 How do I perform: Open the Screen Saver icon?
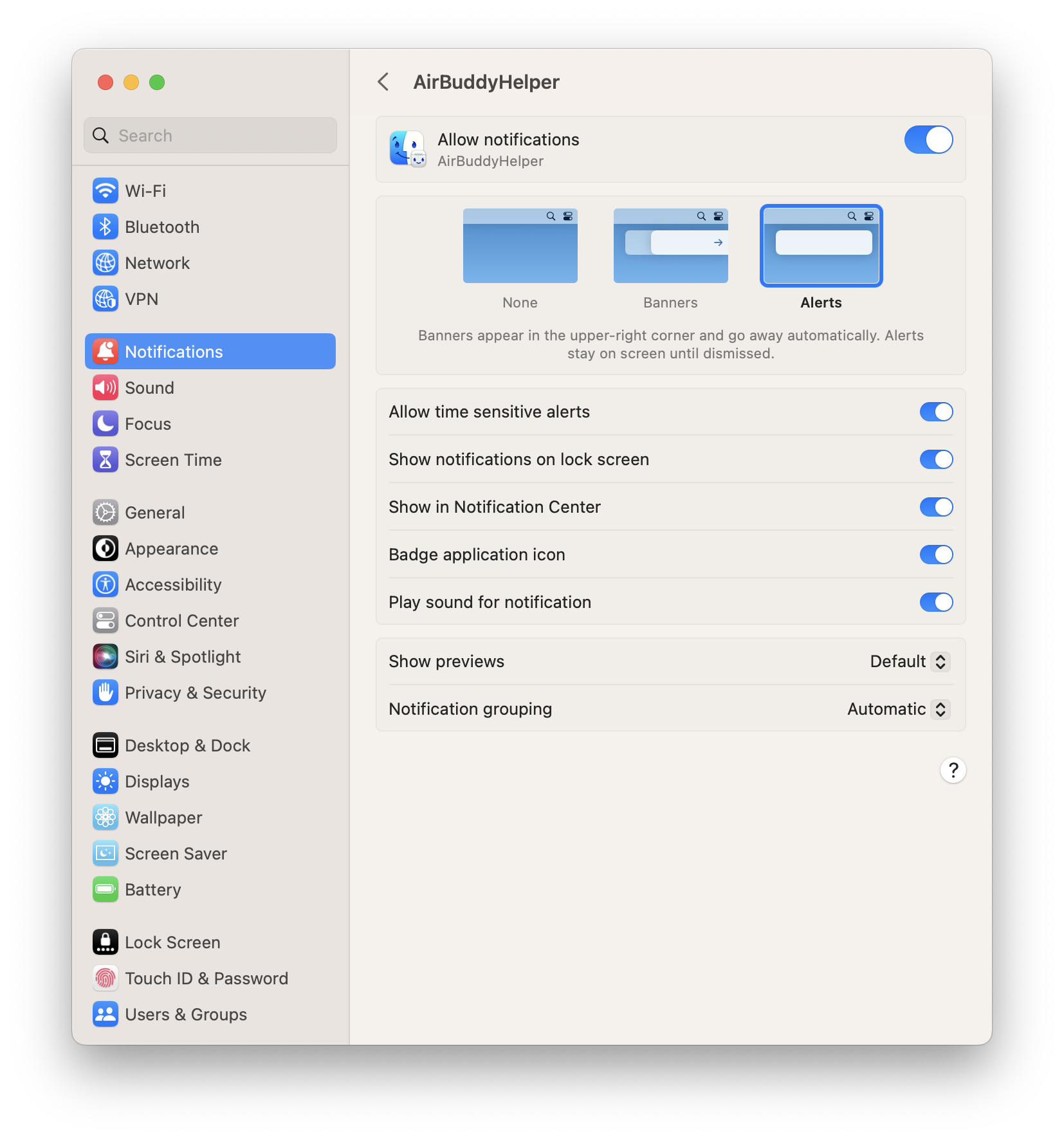pyautogui.click(x=105, y=853)
